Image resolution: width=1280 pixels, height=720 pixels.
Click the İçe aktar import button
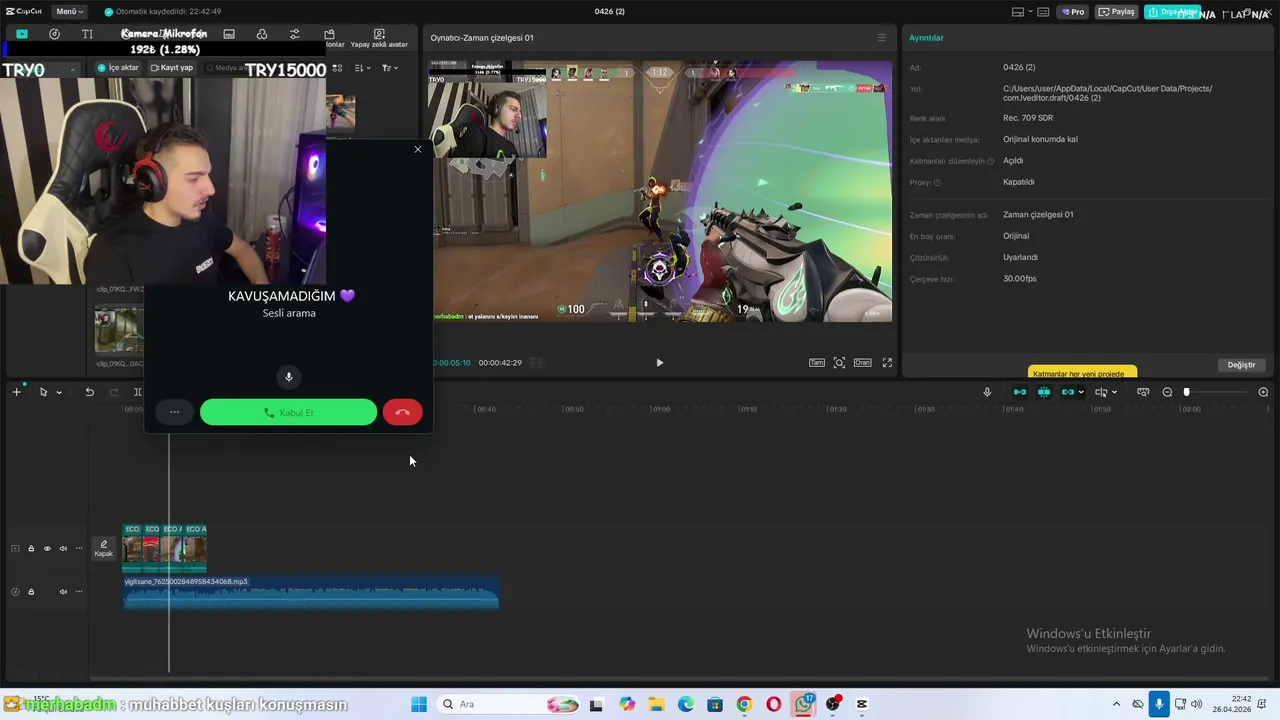pos(118,68)
